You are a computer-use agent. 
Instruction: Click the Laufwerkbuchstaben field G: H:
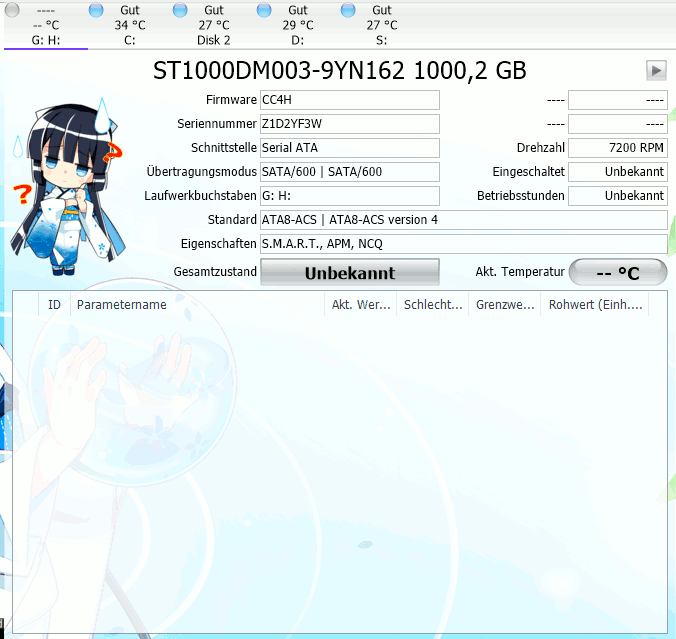[x=350, y=196]
